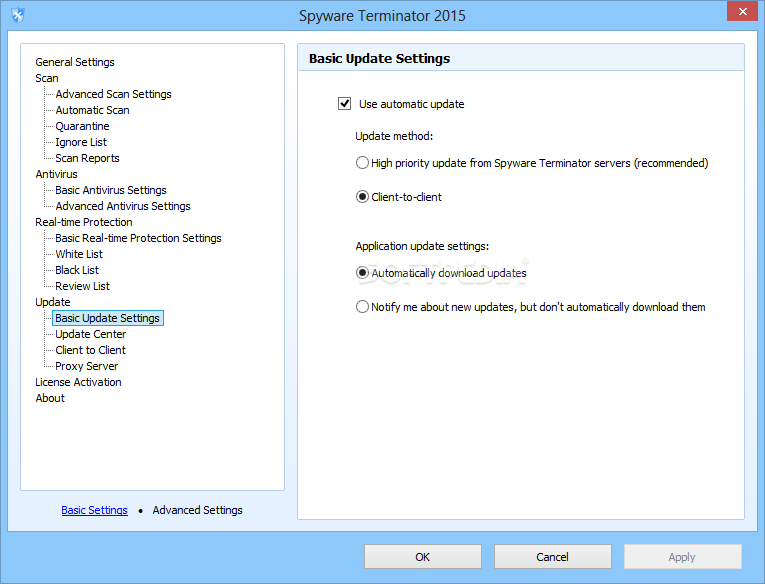Select the Real-time Protection node

(83, 222)
